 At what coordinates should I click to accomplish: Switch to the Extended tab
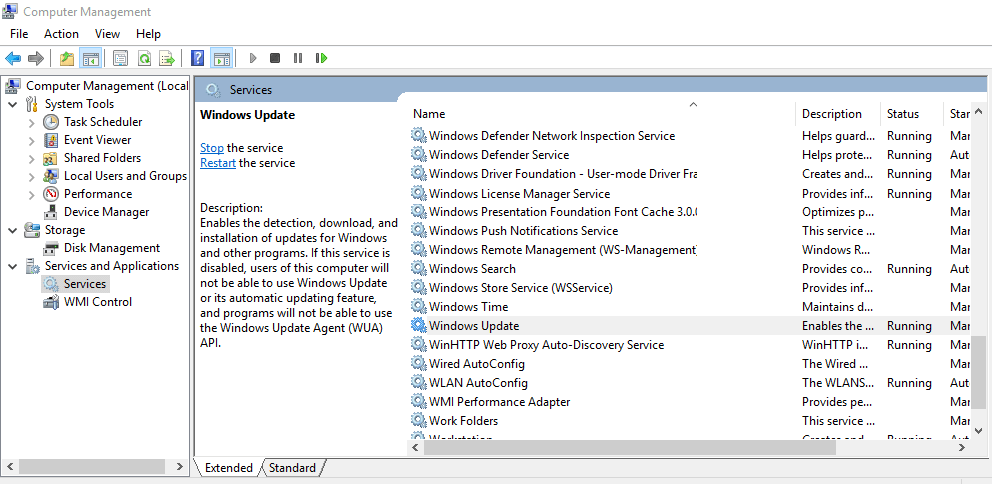pos(228,468)
